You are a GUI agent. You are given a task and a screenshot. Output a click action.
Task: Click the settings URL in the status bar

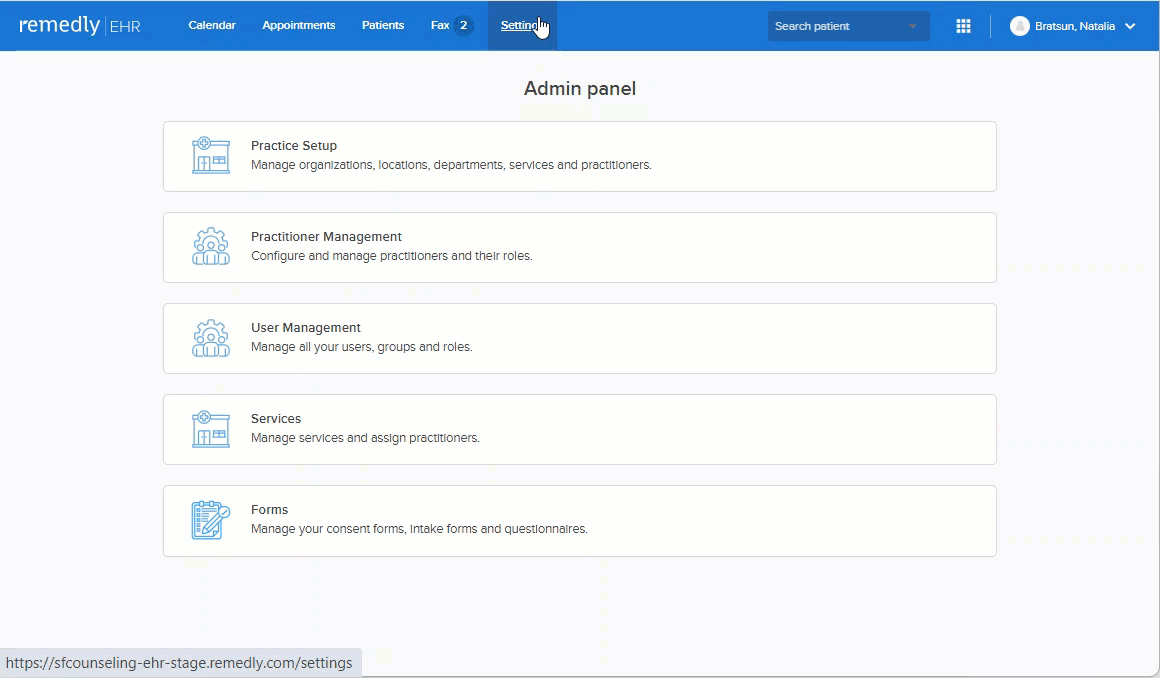point(179,662)
